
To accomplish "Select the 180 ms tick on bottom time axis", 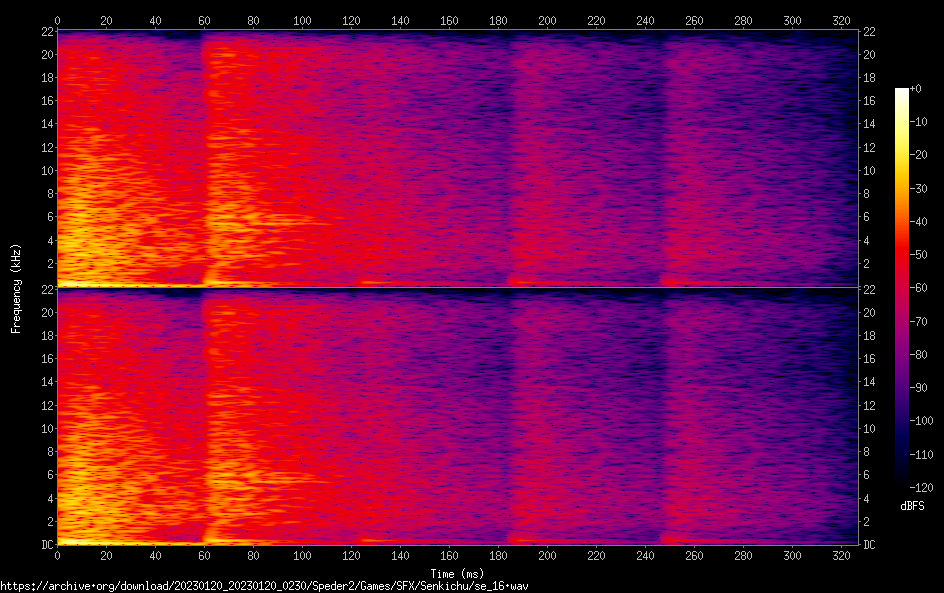I will coord(499,546).
